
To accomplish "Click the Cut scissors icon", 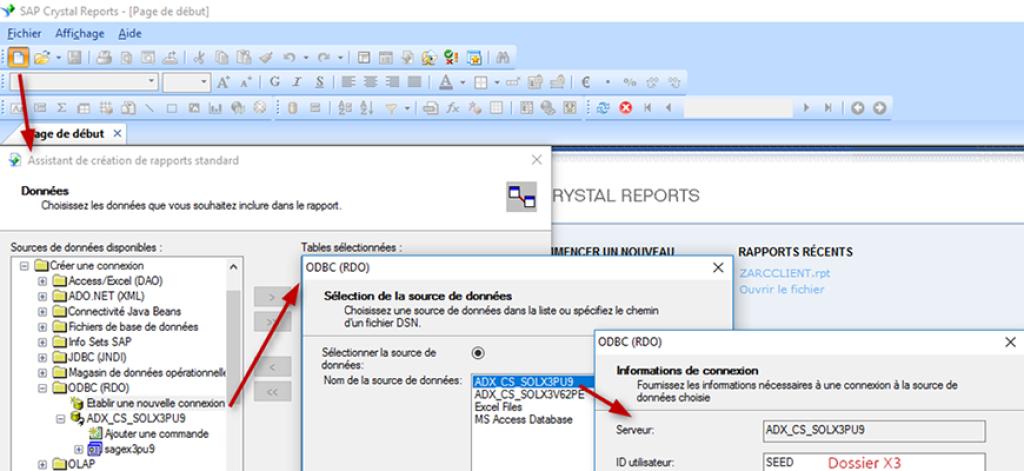I will tap(199, 57).
